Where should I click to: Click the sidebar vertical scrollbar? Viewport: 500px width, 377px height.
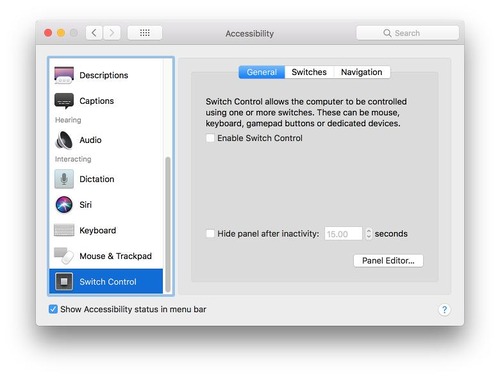[x=168, y=224]
